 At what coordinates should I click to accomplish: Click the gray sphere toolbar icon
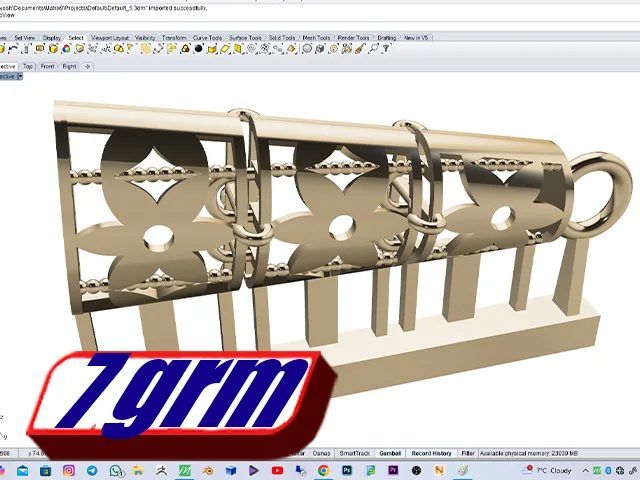pos(307,49)
